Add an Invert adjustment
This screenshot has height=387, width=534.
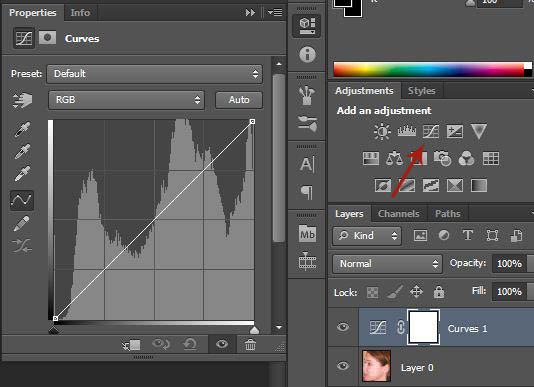(x=382, y=186)
